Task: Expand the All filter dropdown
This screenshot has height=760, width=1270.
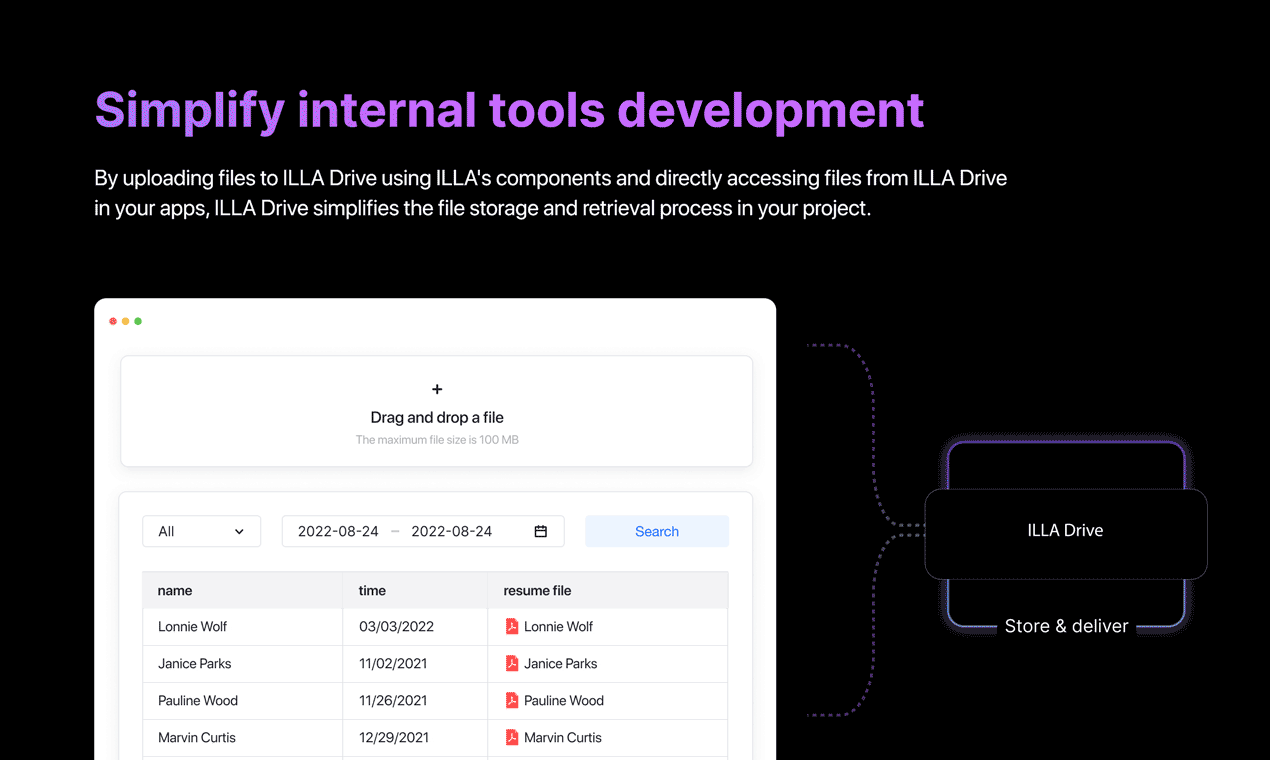Action: point(202,531)
